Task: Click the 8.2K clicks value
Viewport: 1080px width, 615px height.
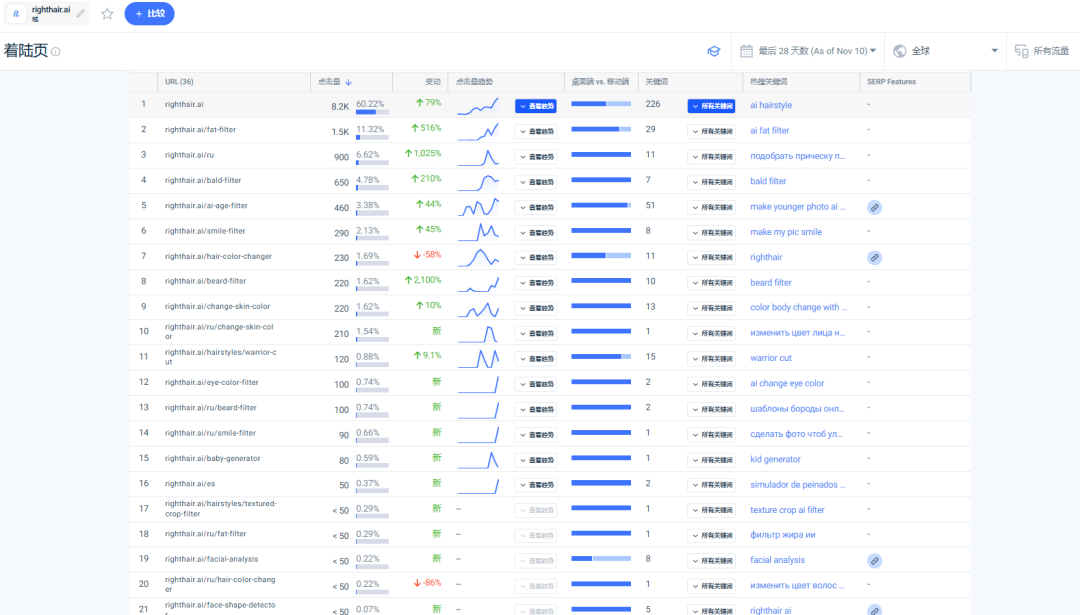Action: (x=340, y=107)
